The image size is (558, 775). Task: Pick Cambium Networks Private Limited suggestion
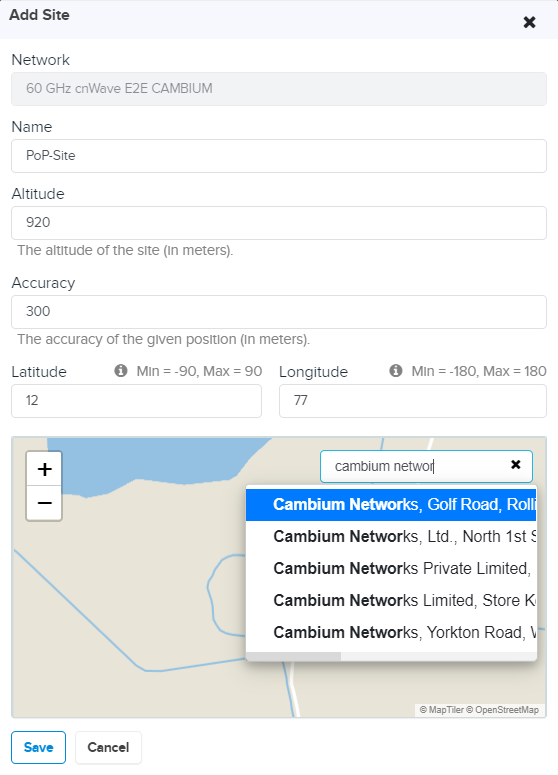[391, 568]
